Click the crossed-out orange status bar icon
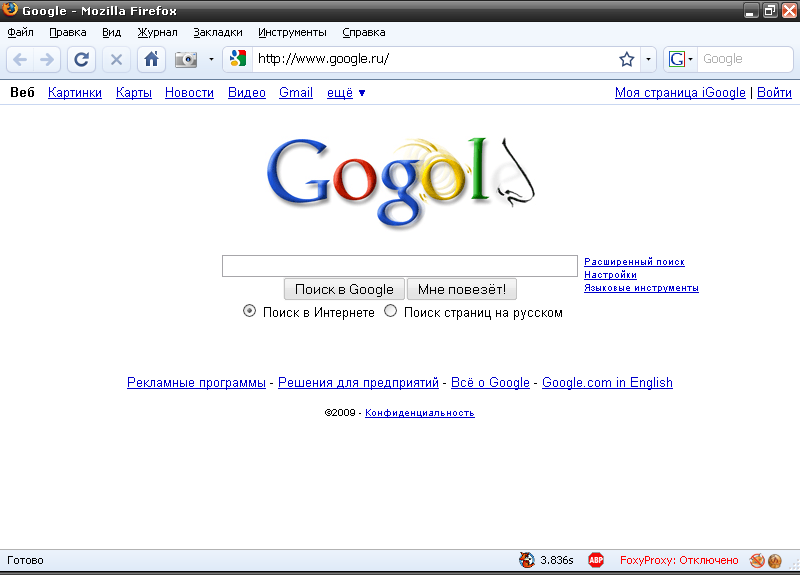This screenshot has height=575, width=800. click(757, 561)
